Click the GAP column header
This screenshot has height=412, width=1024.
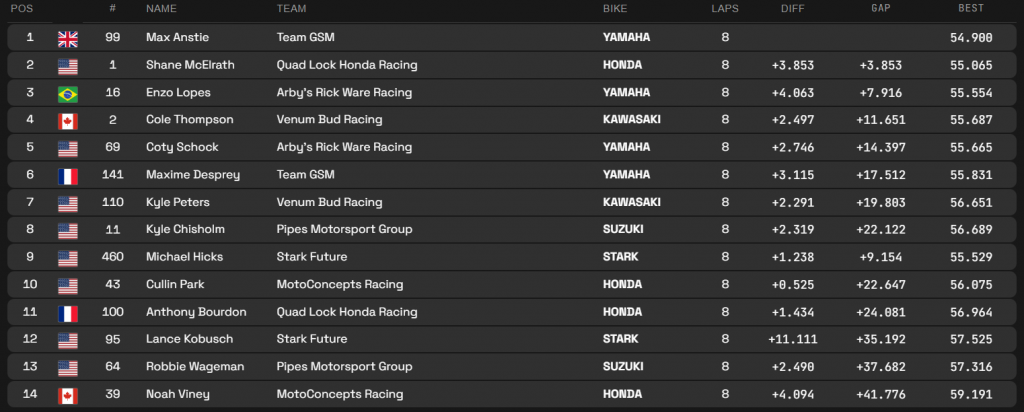[x=881, y=9]
